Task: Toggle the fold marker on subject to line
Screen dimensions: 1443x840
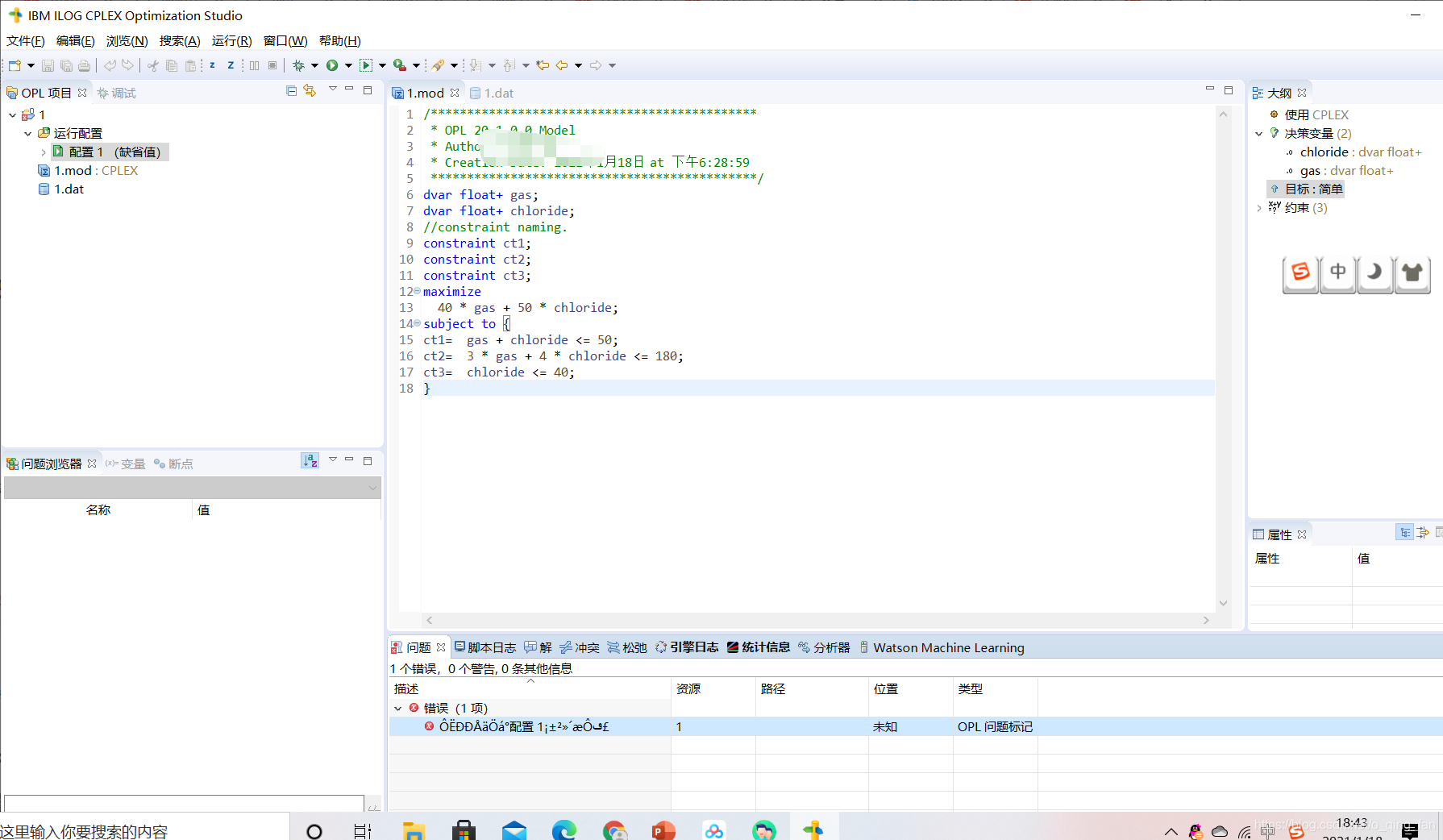Action: coord(417,323)
